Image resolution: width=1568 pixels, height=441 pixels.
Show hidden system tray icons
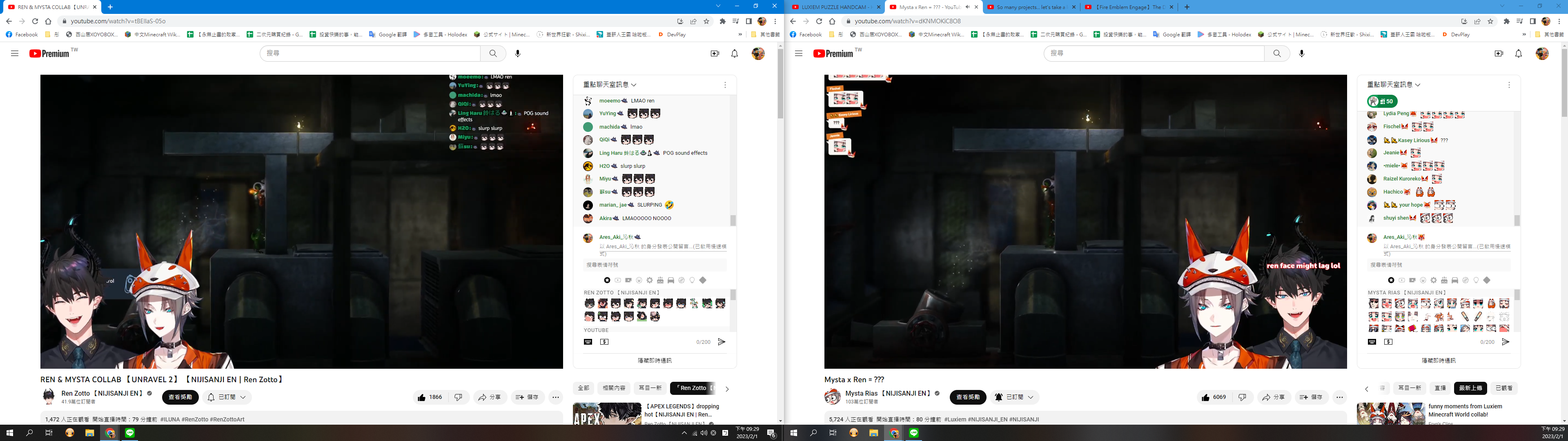(x=684, y=433)
